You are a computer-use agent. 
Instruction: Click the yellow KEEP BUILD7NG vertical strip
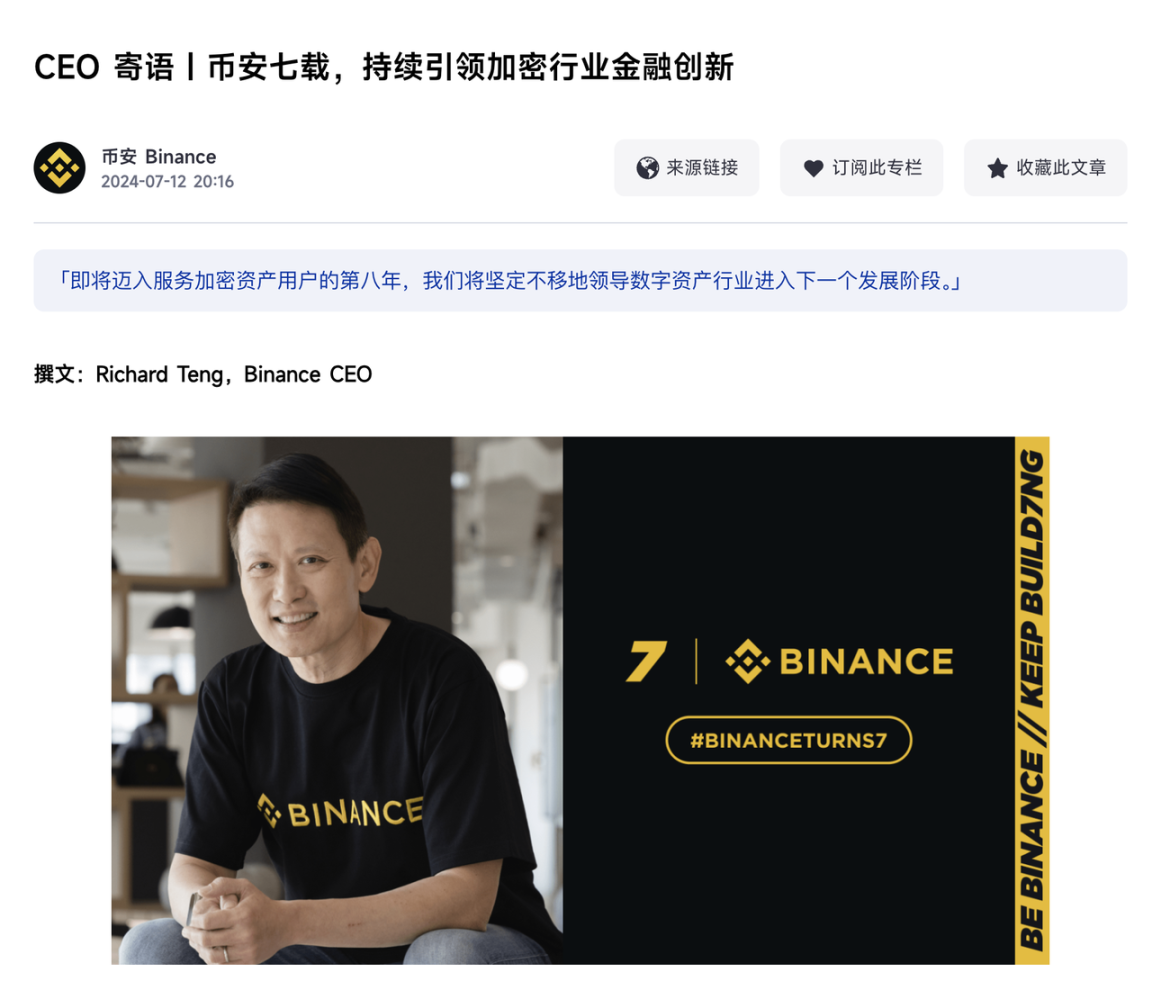point(1032,701)
